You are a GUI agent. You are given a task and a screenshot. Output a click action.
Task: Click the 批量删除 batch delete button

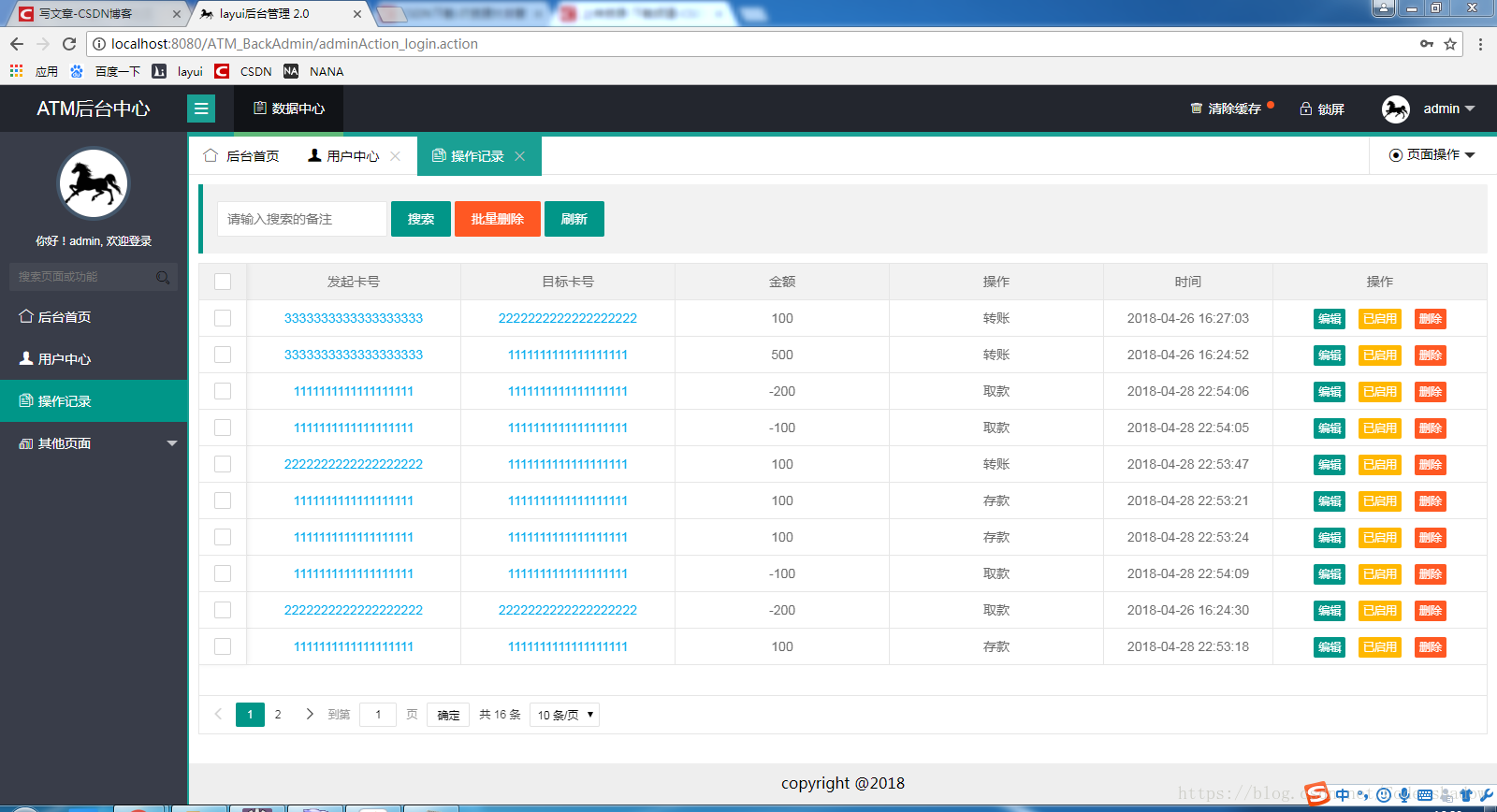tap(498, 219)
